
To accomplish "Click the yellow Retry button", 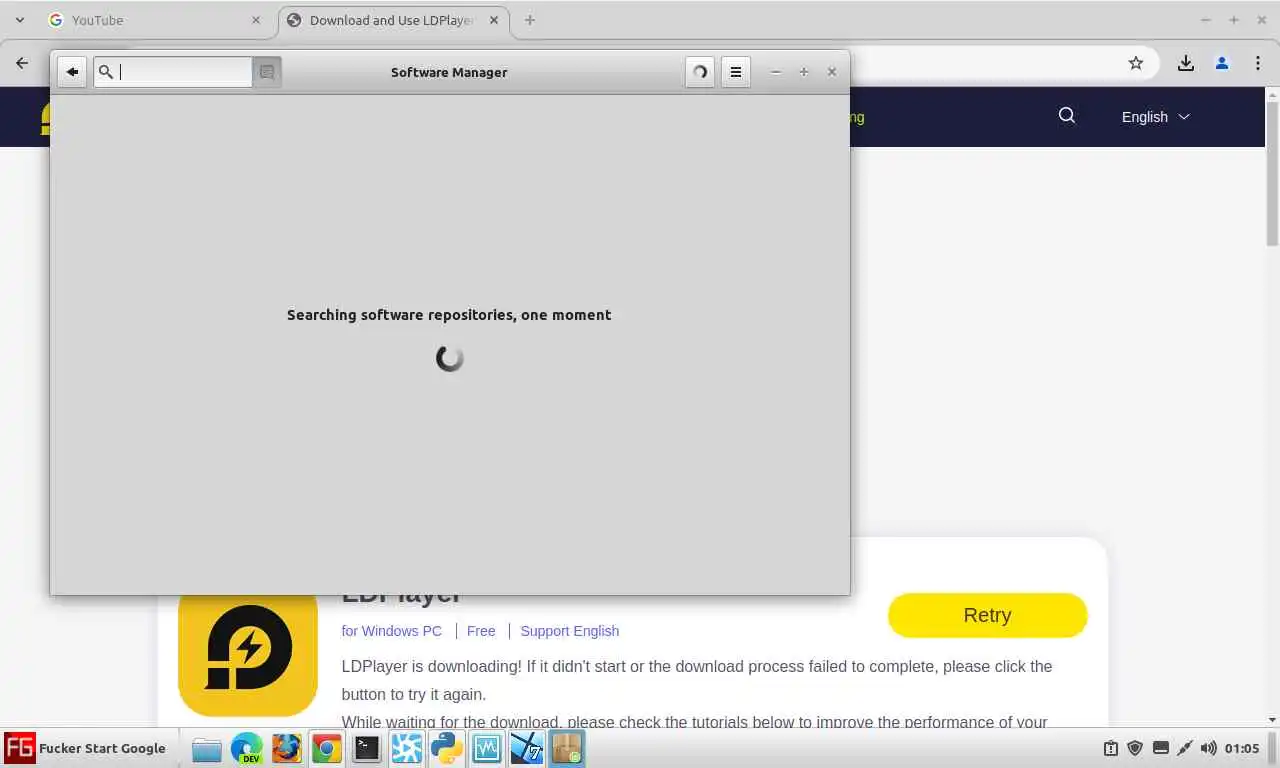I will click(987, 615).
